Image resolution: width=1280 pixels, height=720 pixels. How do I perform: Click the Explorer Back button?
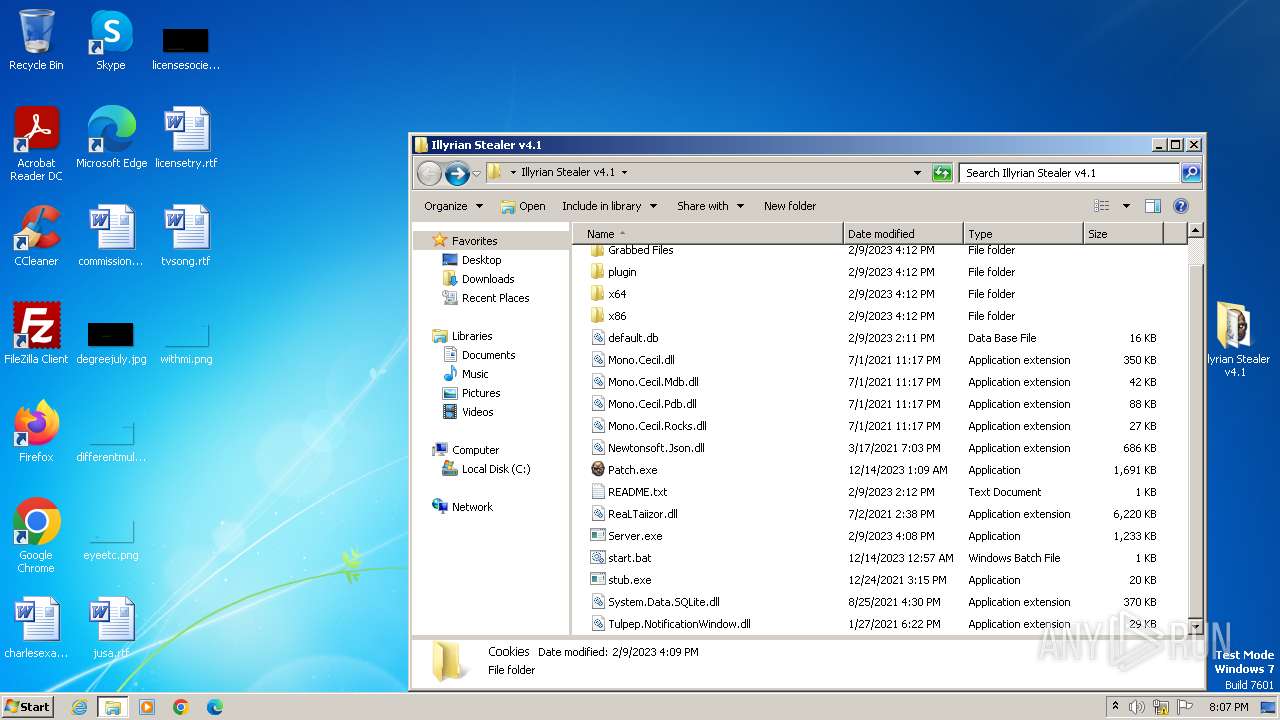[429, 173]
